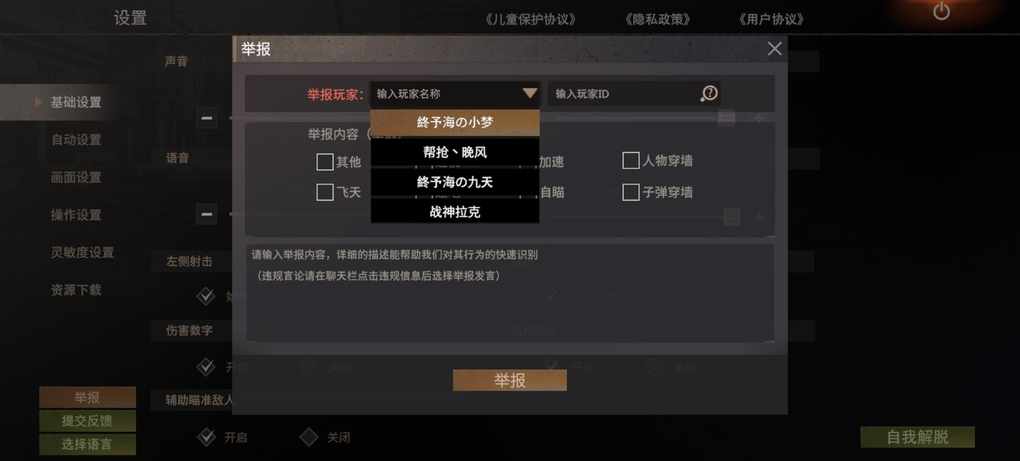The image size is (1020, 461).
Task: Click the player ID search help icon
Action: 708,94
